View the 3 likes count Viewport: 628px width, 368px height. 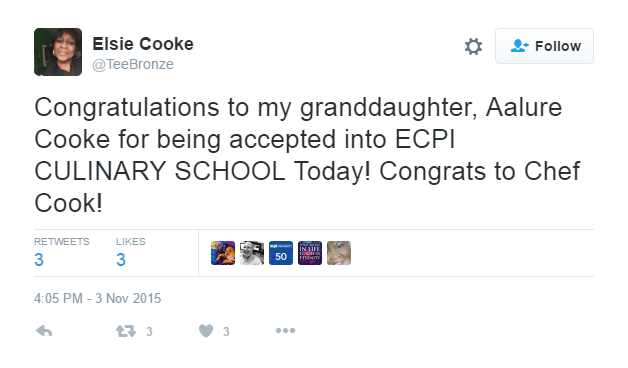(131, 252)
